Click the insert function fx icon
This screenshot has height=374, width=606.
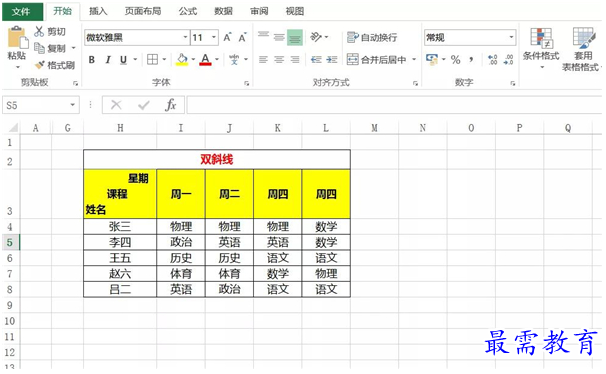tap(170, 105)
